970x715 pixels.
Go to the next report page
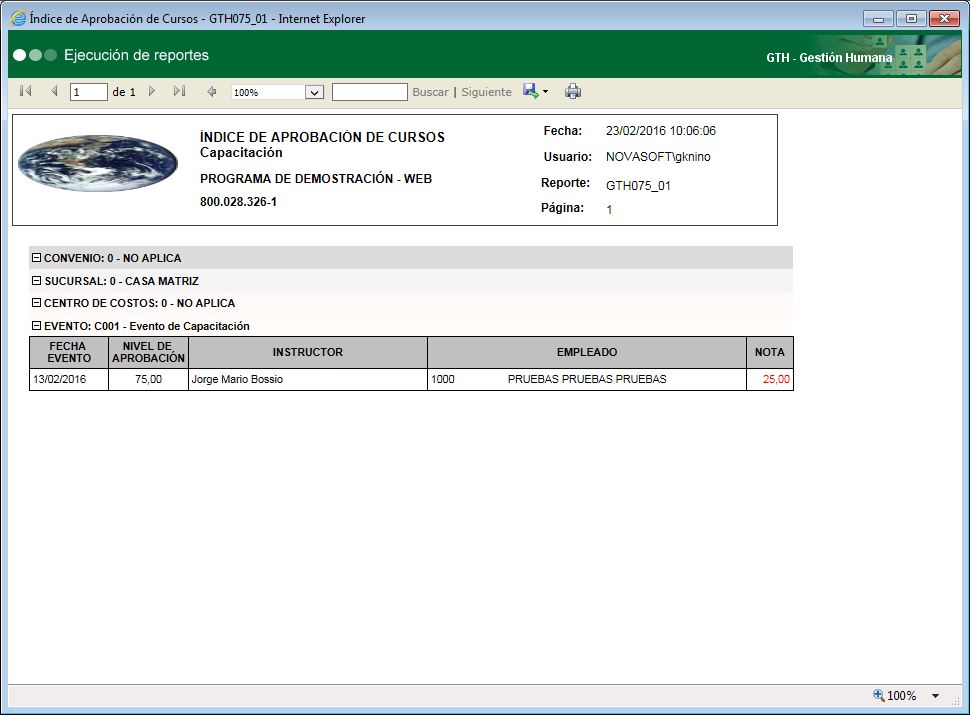pyautogui.click(x=152, y=92)
